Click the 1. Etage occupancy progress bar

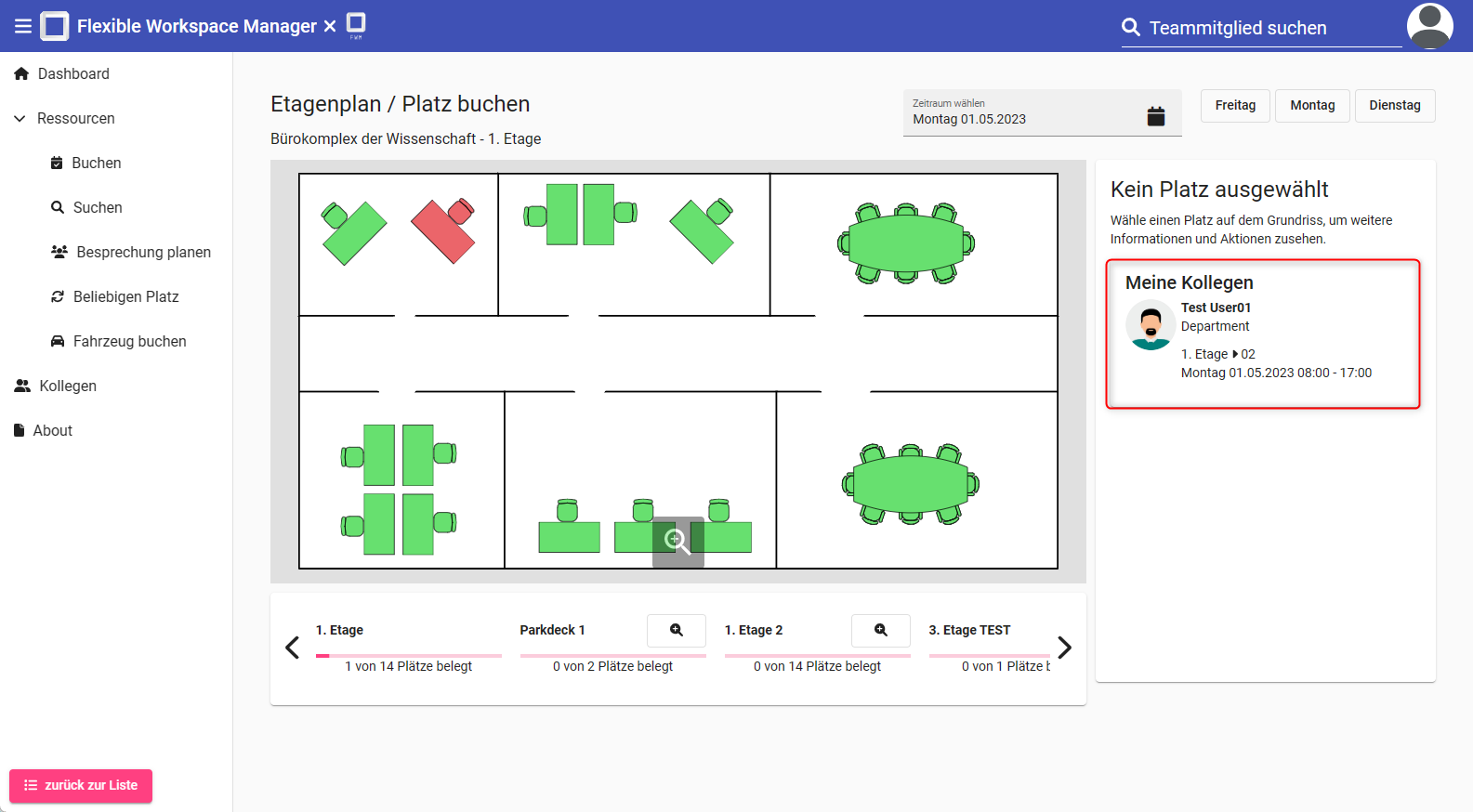click(408, 656)
